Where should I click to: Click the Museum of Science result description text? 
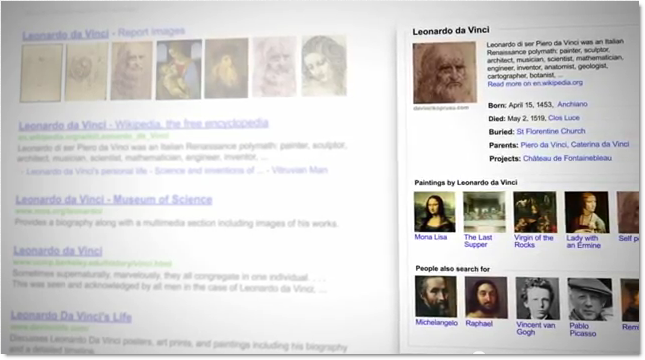(176, 223)
